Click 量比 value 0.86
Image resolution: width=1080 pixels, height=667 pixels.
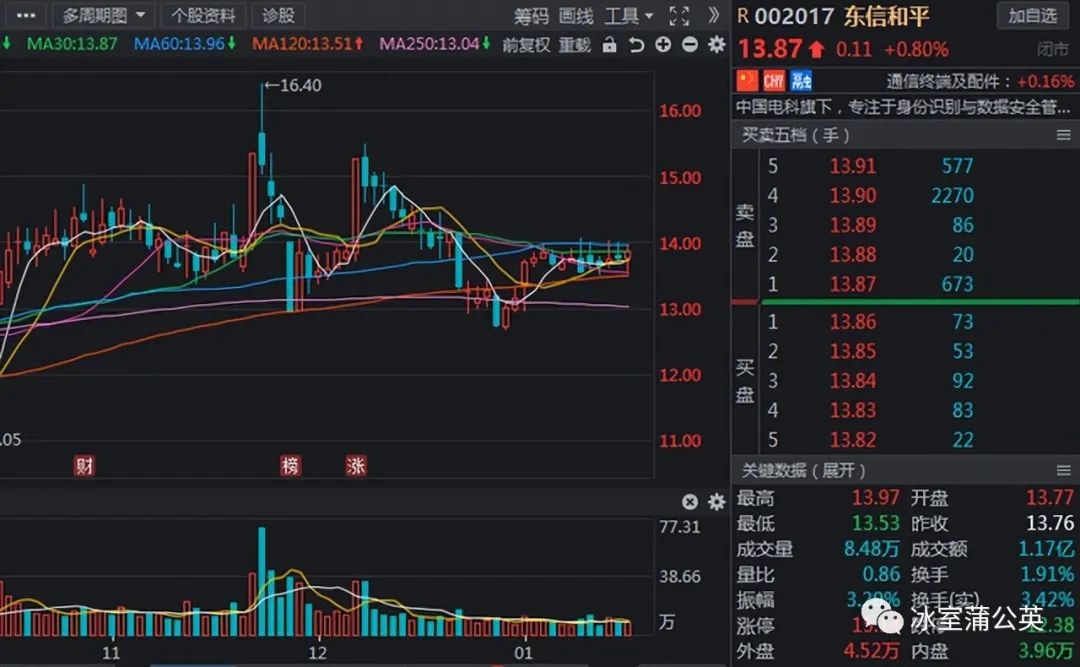(x=881, y=574)
